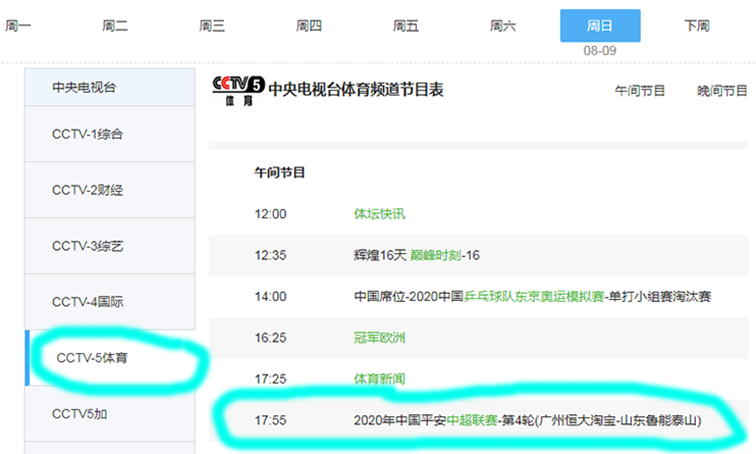Choose CCTV-4国际 channel

pyautogui.click(x=110, y=302)
